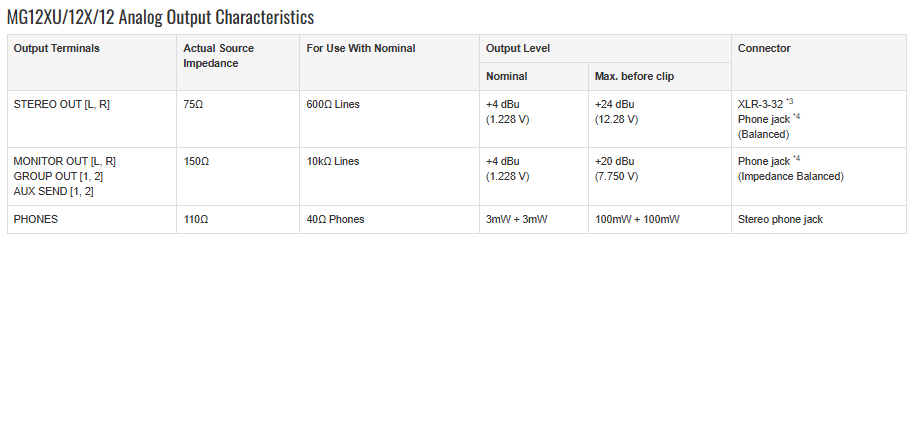
Task: Click the Output Level header cell
Action: point(606,48)
